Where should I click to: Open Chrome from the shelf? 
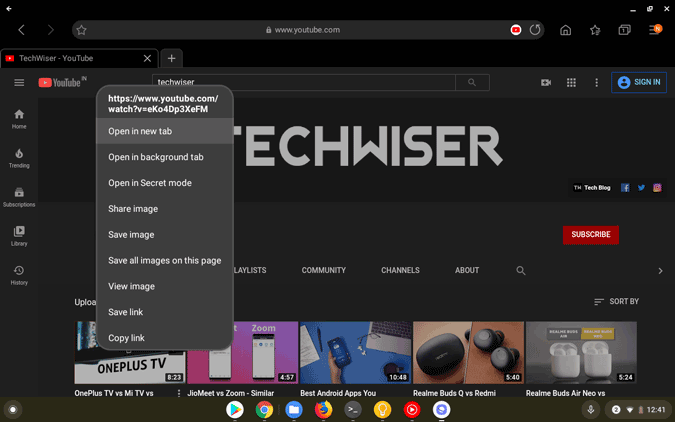tap(264, 410)
